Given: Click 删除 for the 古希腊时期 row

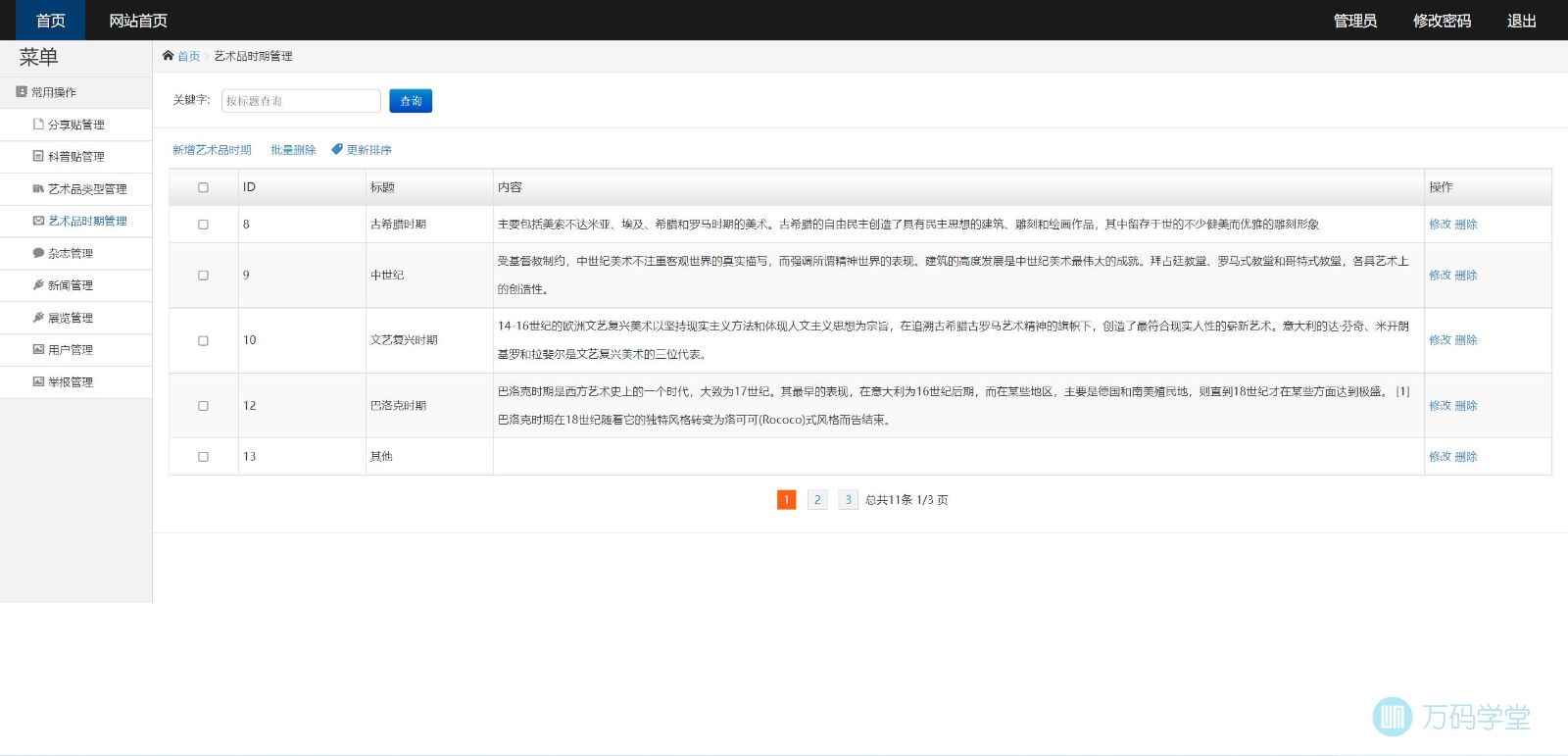Looking at the screenshot, I should pyautogui.click(x=1466, y=225).
